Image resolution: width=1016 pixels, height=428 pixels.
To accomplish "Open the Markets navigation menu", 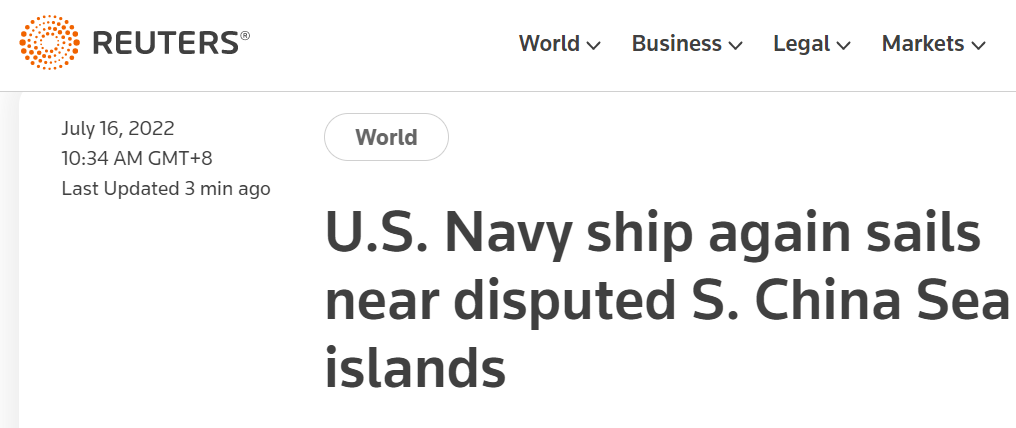I will (922, 44).
